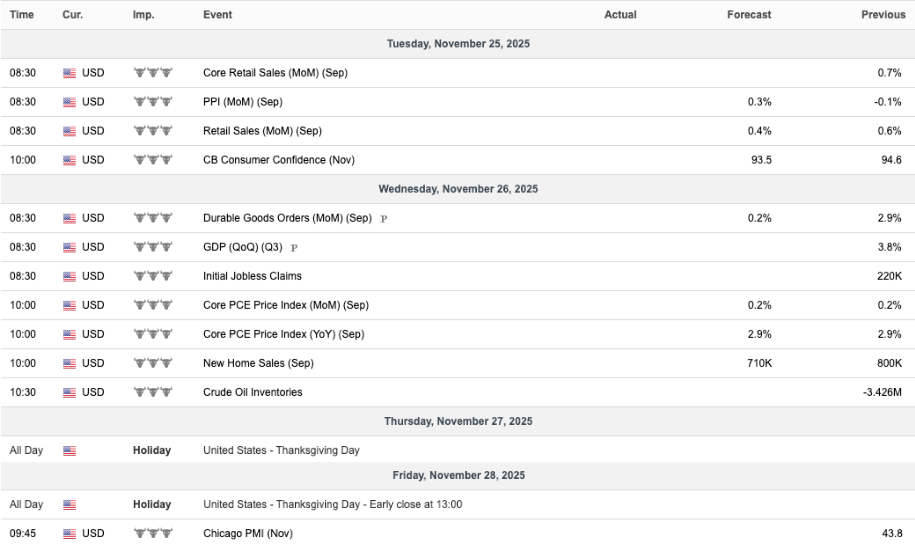
Task: Click the US flag icon on Thanksgiving Day row
Action: (69, 451)
